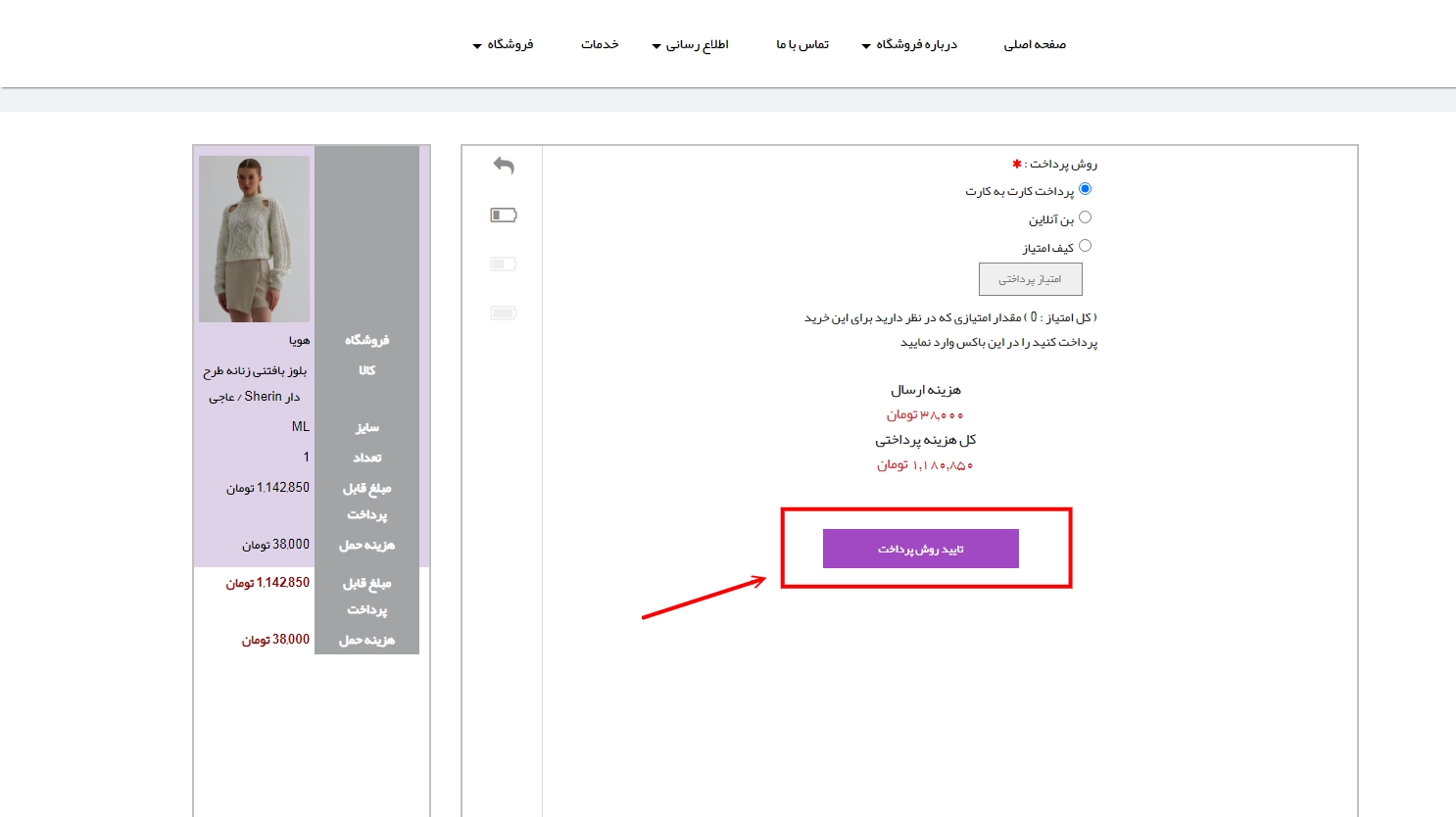
Task: Focus the امتیاز پرداختی input box
Action: pyautogui.click(x=1030, y=279)
